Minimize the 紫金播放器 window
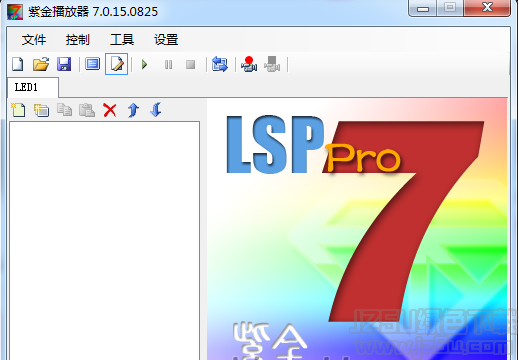The width and height of the screenshot is (519, 360). [423, 8]
